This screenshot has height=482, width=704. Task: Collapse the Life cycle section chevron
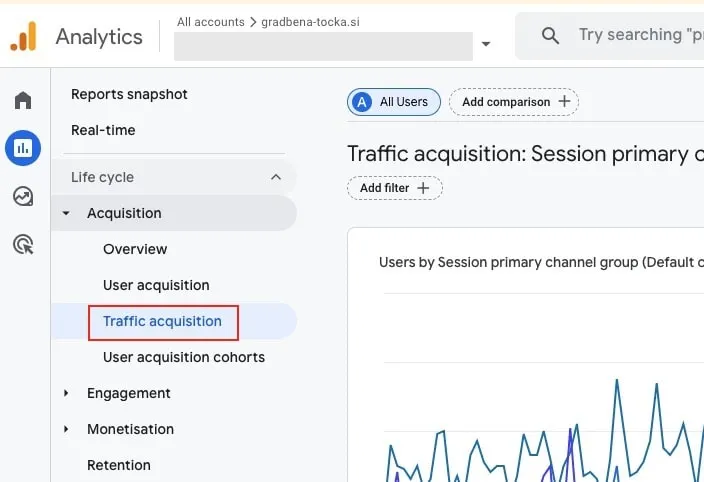(x=276, y=177)
